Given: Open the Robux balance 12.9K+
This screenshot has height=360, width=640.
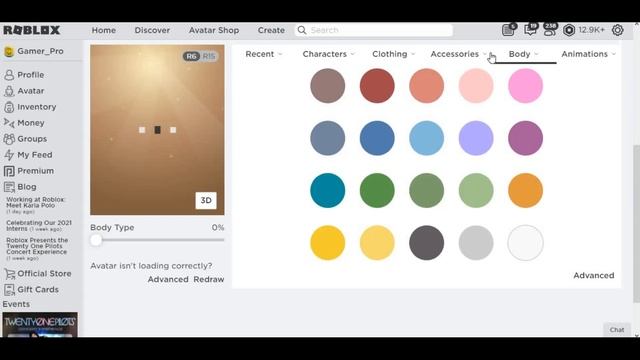Looking at the screenshot, I should click(x=591, y=30).
